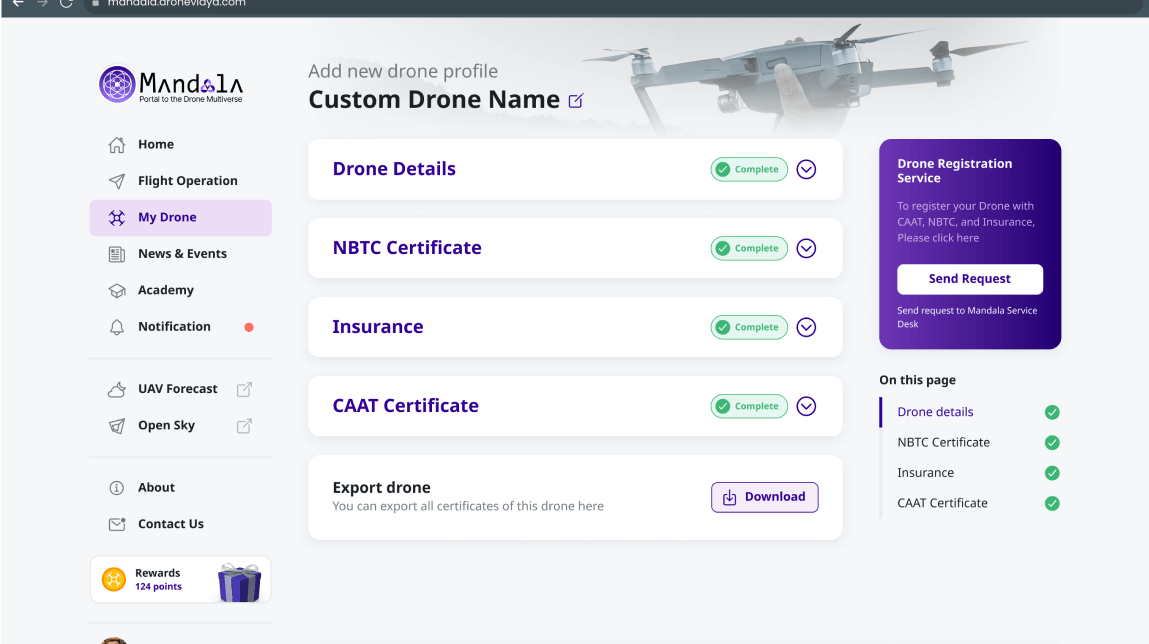Click the Insurance section heading
Screen dimensions: 1149x644
(x=377, y=327)
